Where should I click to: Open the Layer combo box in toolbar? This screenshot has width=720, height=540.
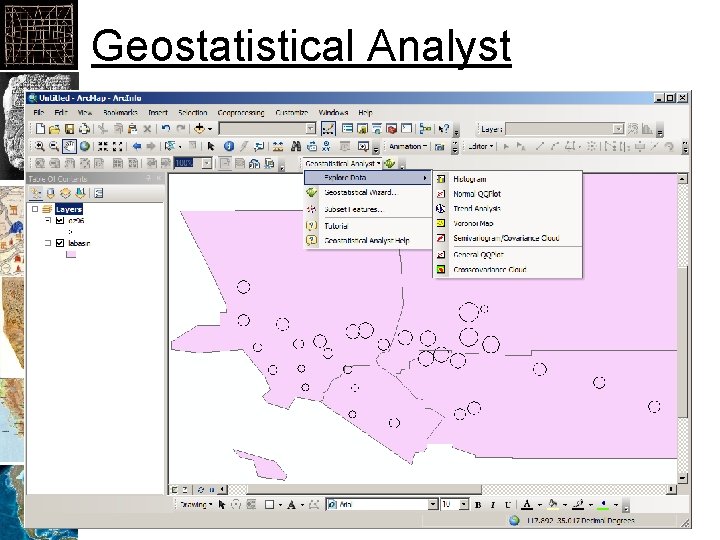point(565,129)
